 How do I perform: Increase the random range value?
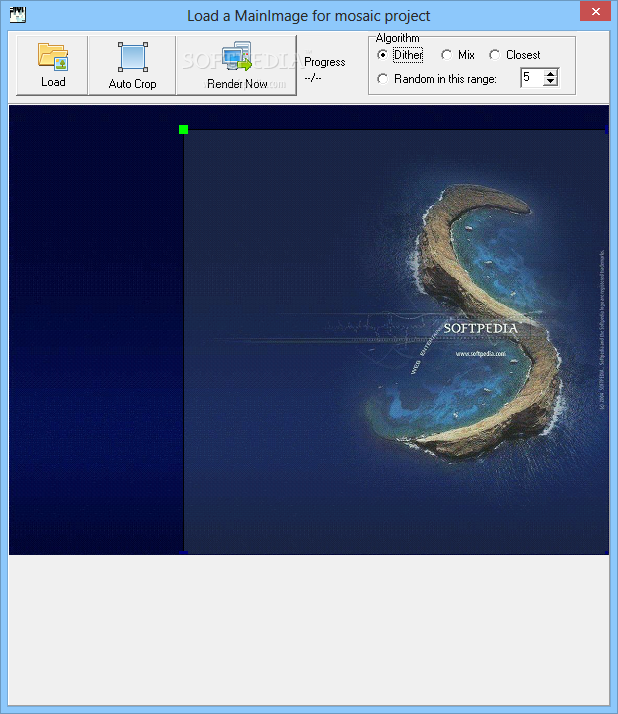[551, 74]
